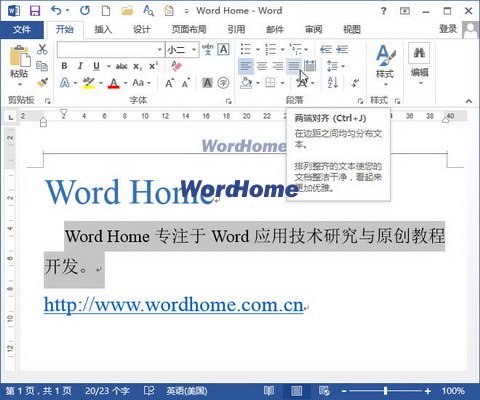The image size is (480, 400).
Task: Switch to the 页面布局 tab
Action: click(x=189, y=30)
